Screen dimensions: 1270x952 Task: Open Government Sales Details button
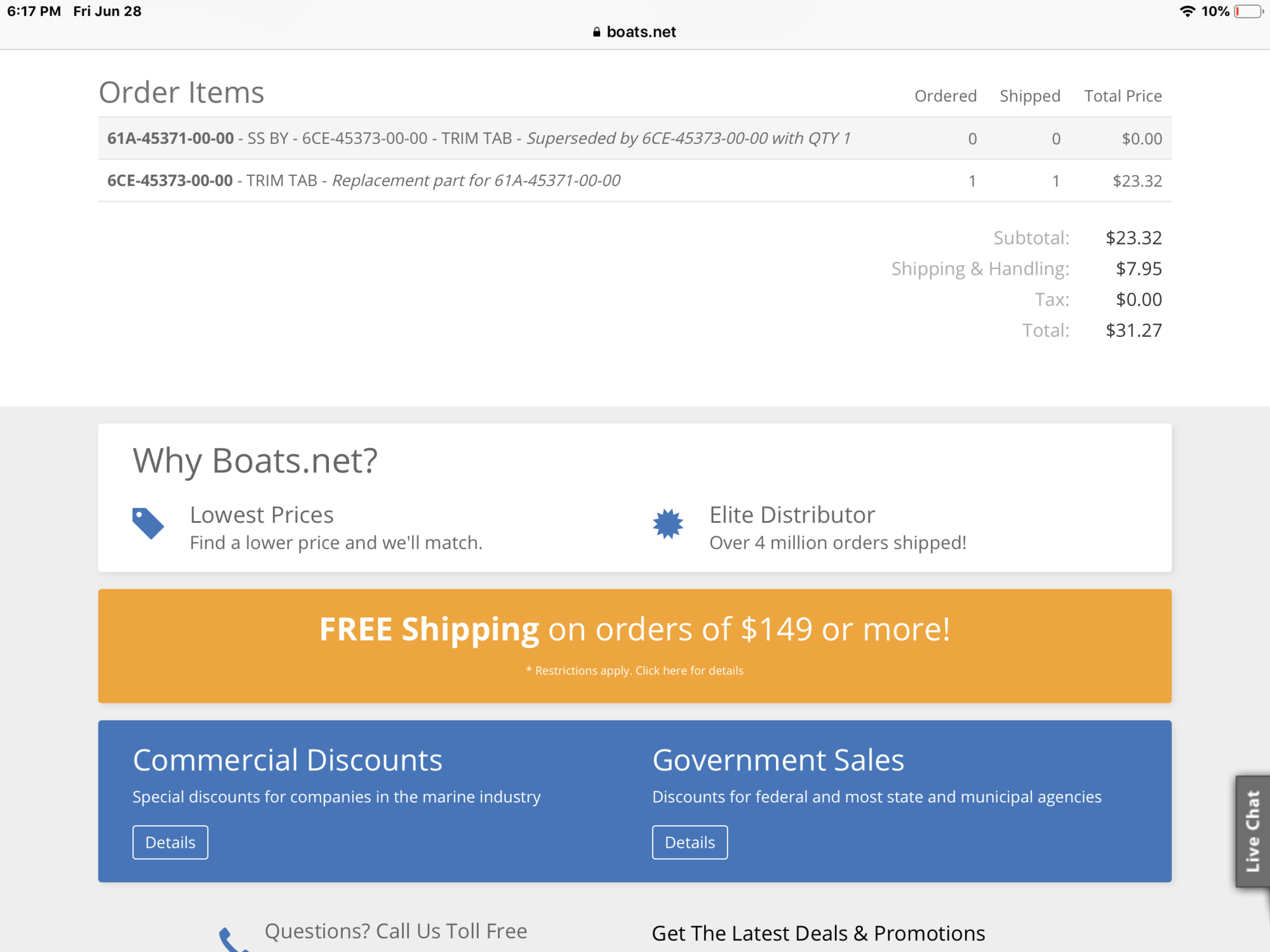[x=690, y=842]
